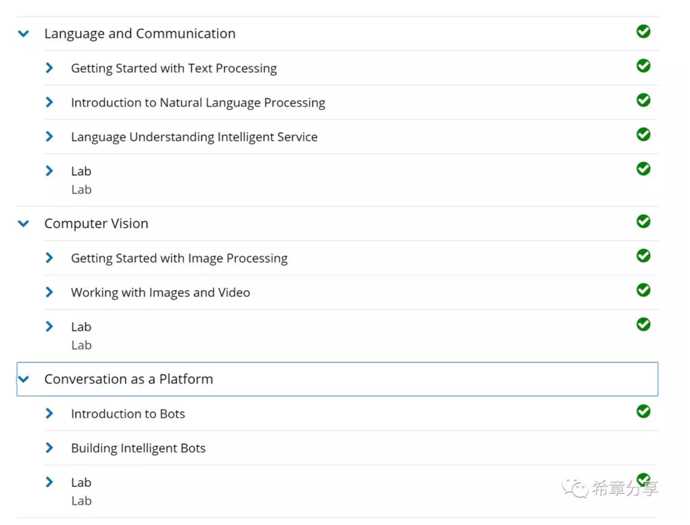Select the Building Intelligent Bots item

click(x=138, y=448)
